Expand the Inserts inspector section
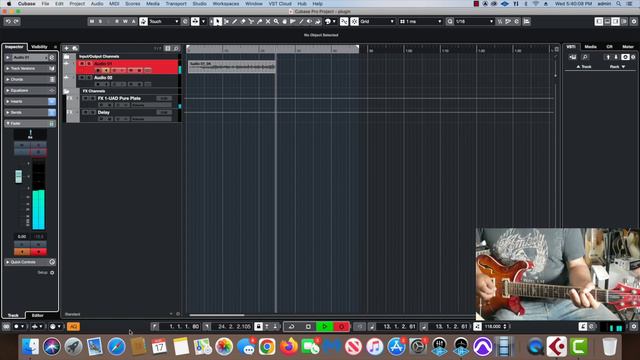This screenshot has width=640, height=360. pos(30,102)
